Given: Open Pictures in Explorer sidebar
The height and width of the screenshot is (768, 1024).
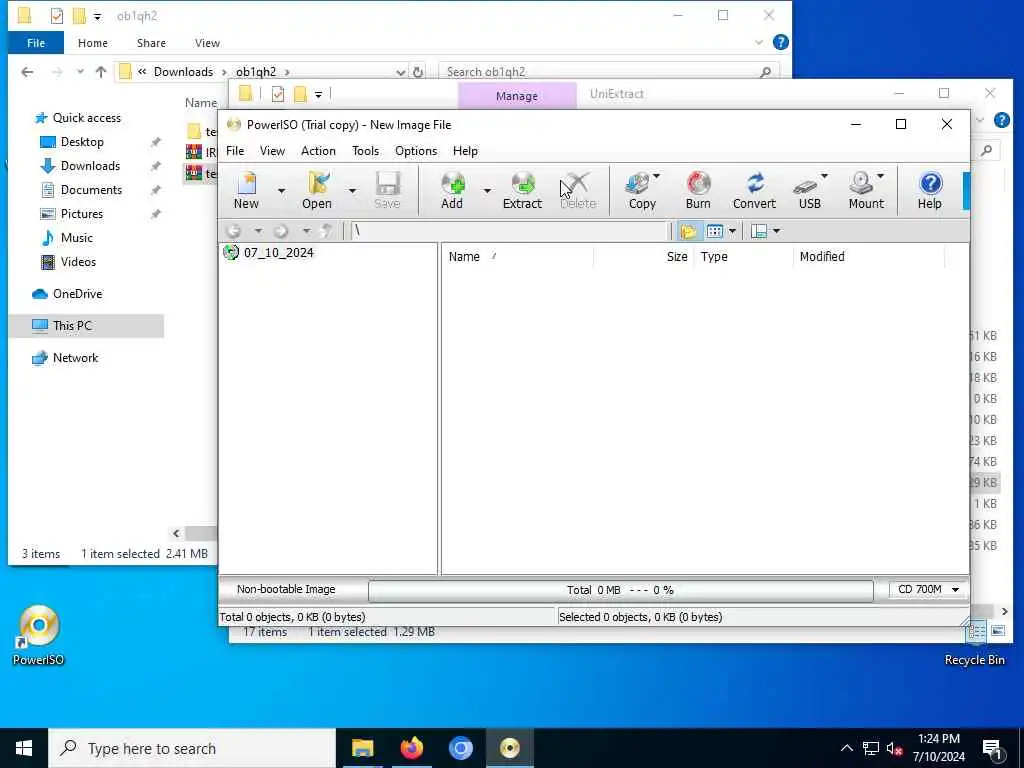Looking at the screenshot, I should (x=82, y=214).
